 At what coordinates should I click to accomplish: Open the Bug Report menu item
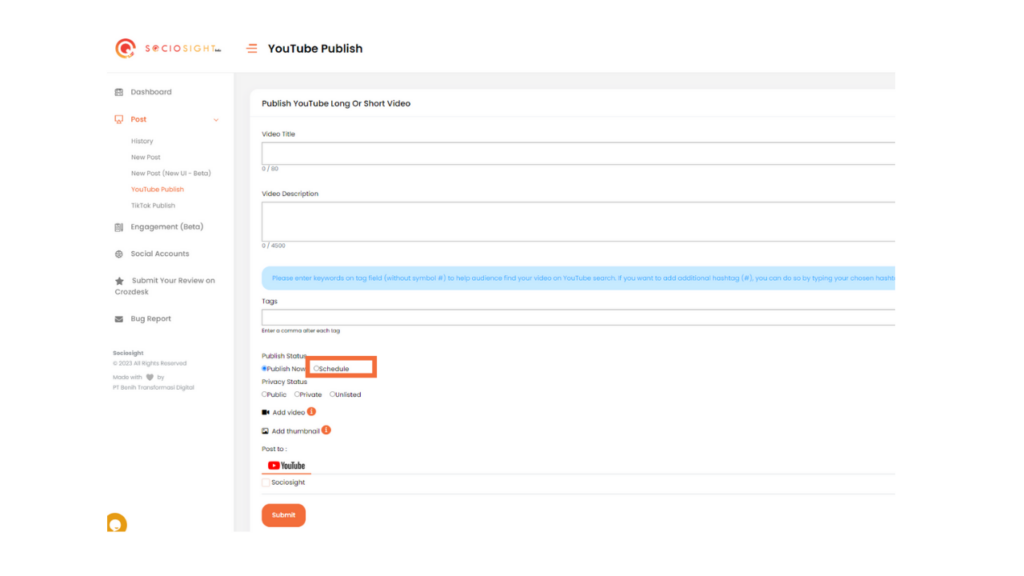click(x=151, y=319)
